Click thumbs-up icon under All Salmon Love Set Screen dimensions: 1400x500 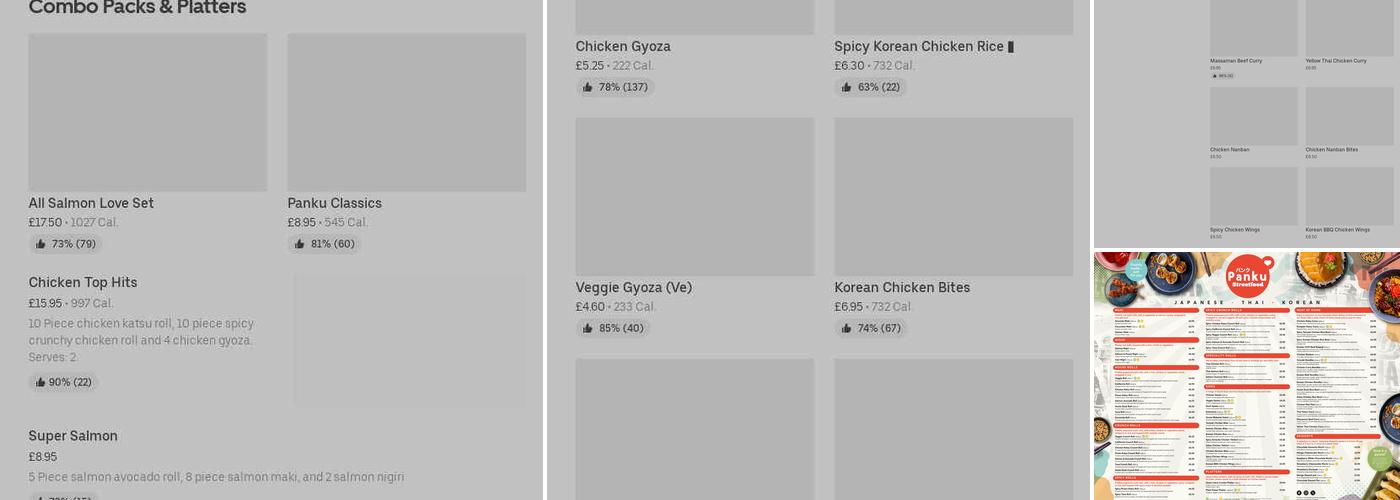pos(41,244)
